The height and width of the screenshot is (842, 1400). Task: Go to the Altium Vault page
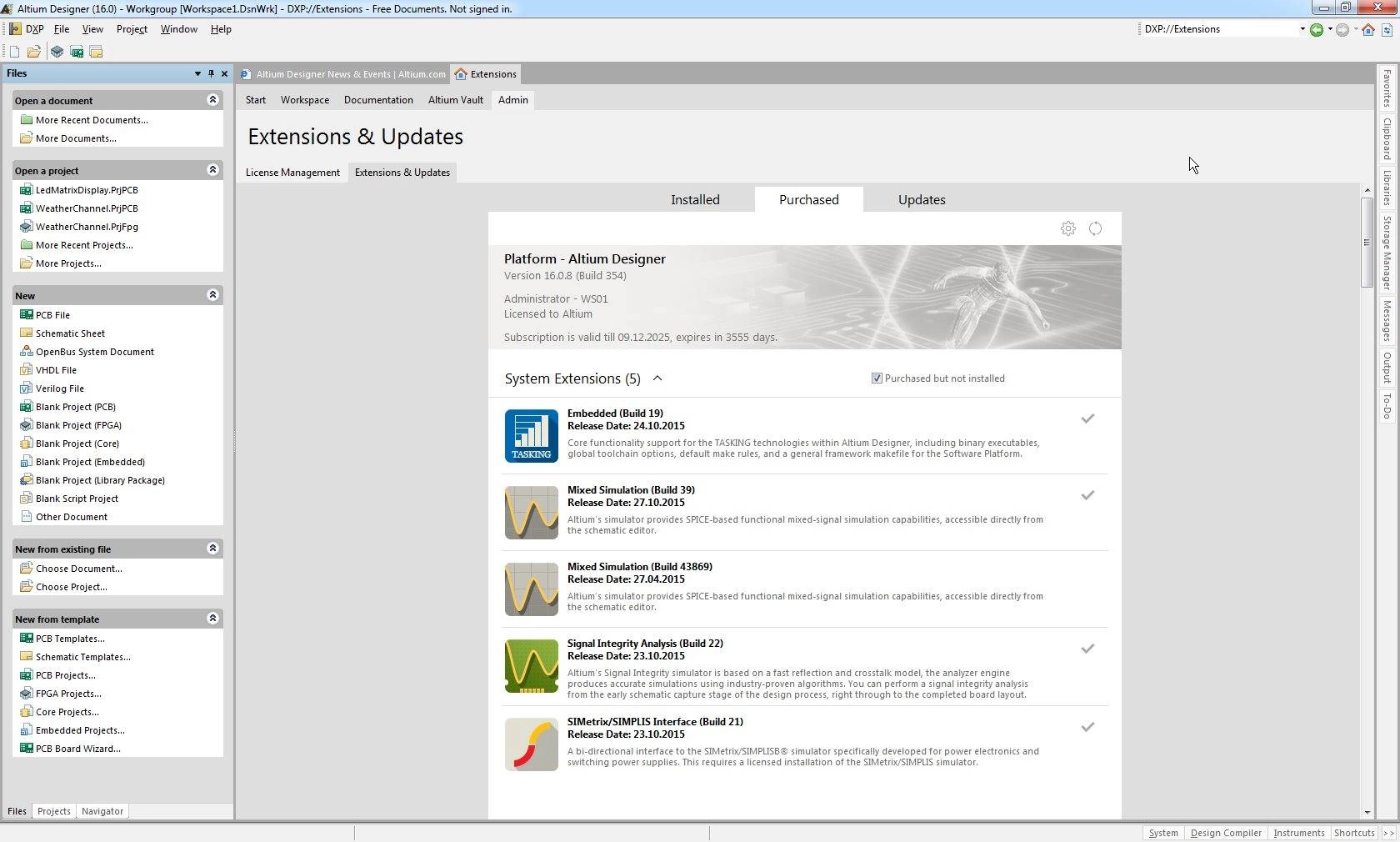point(456,100)
